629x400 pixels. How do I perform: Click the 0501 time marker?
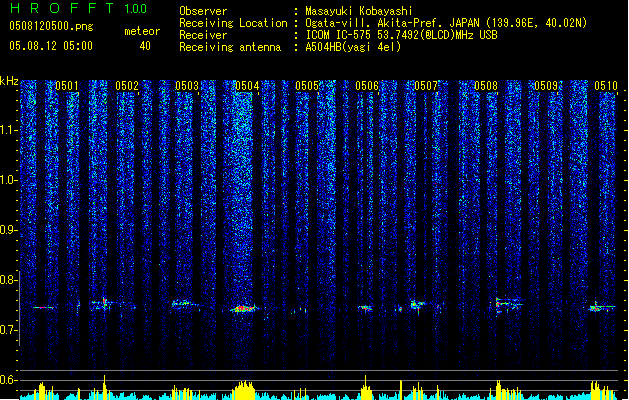click(x=67, y=86)
